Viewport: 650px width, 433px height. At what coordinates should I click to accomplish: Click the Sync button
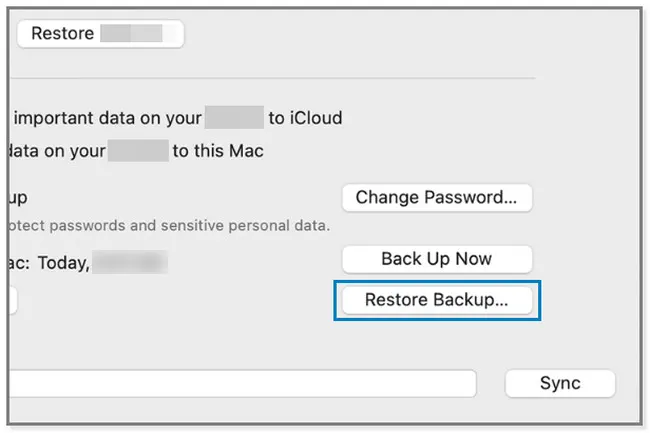[560, 383]
